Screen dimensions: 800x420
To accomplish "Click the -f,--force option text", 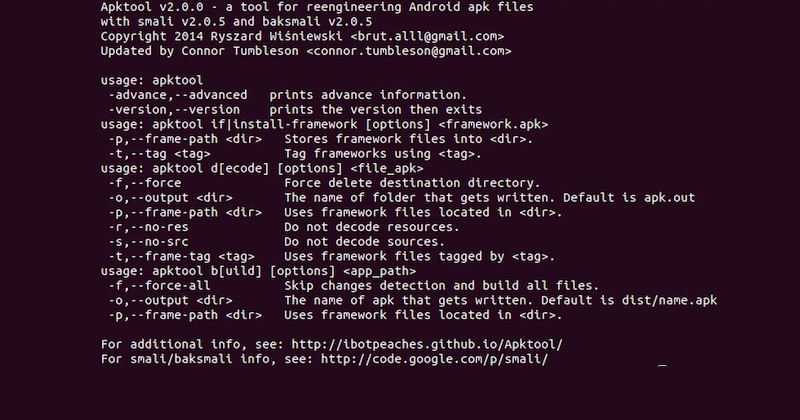I will coord(145,183).
